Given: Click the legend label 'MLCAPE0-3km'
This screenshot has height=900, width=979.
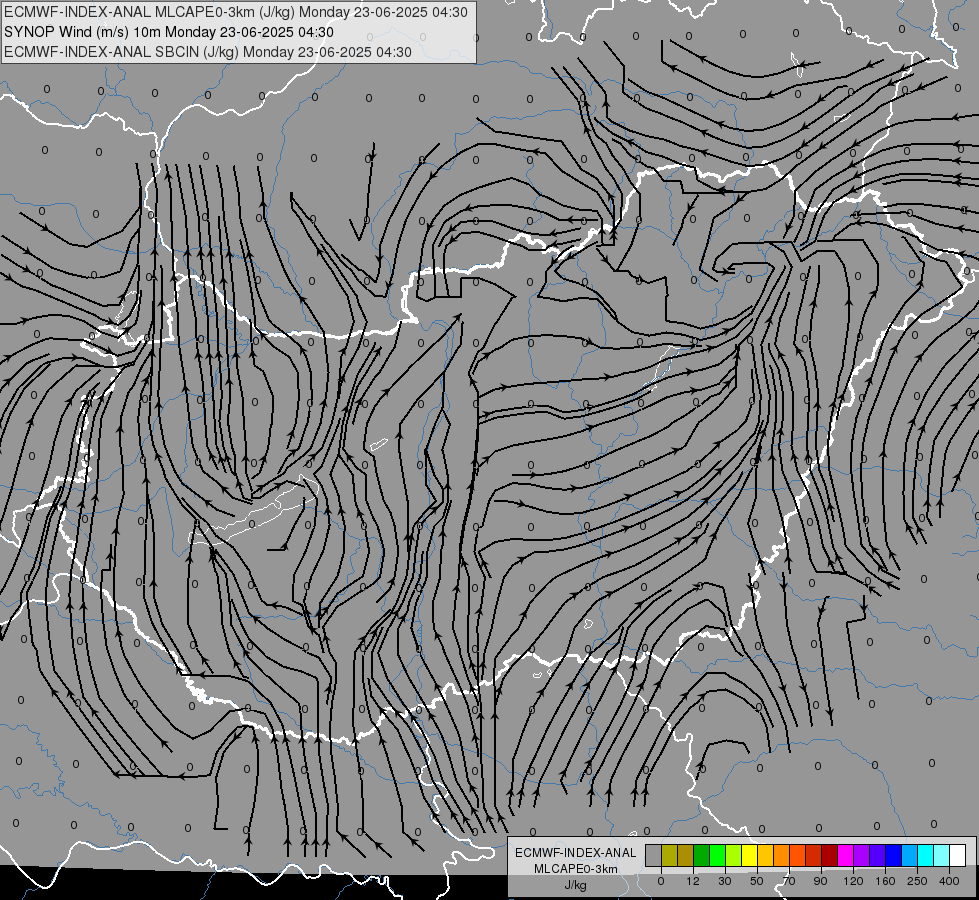Looking at the screenshot, I should click(x=576, y=869).
